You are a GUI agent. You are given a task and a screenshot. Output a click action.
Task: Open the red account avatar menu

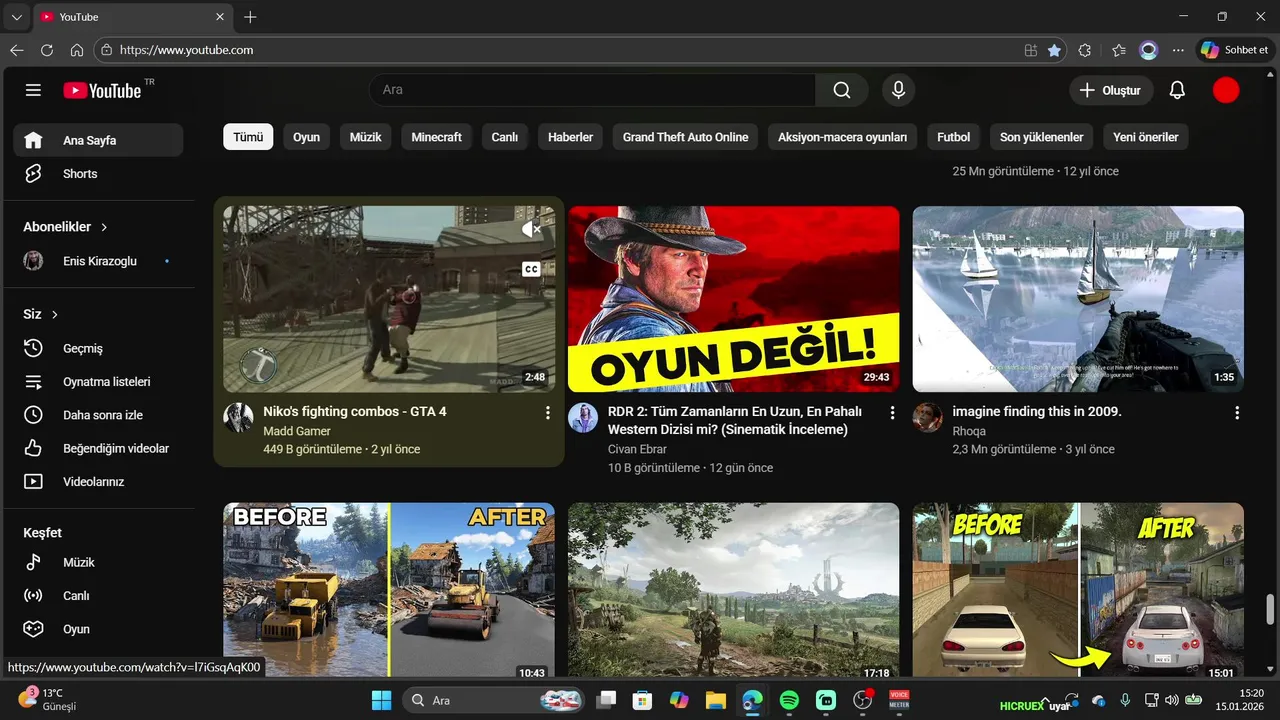[x=1226, y=90]
